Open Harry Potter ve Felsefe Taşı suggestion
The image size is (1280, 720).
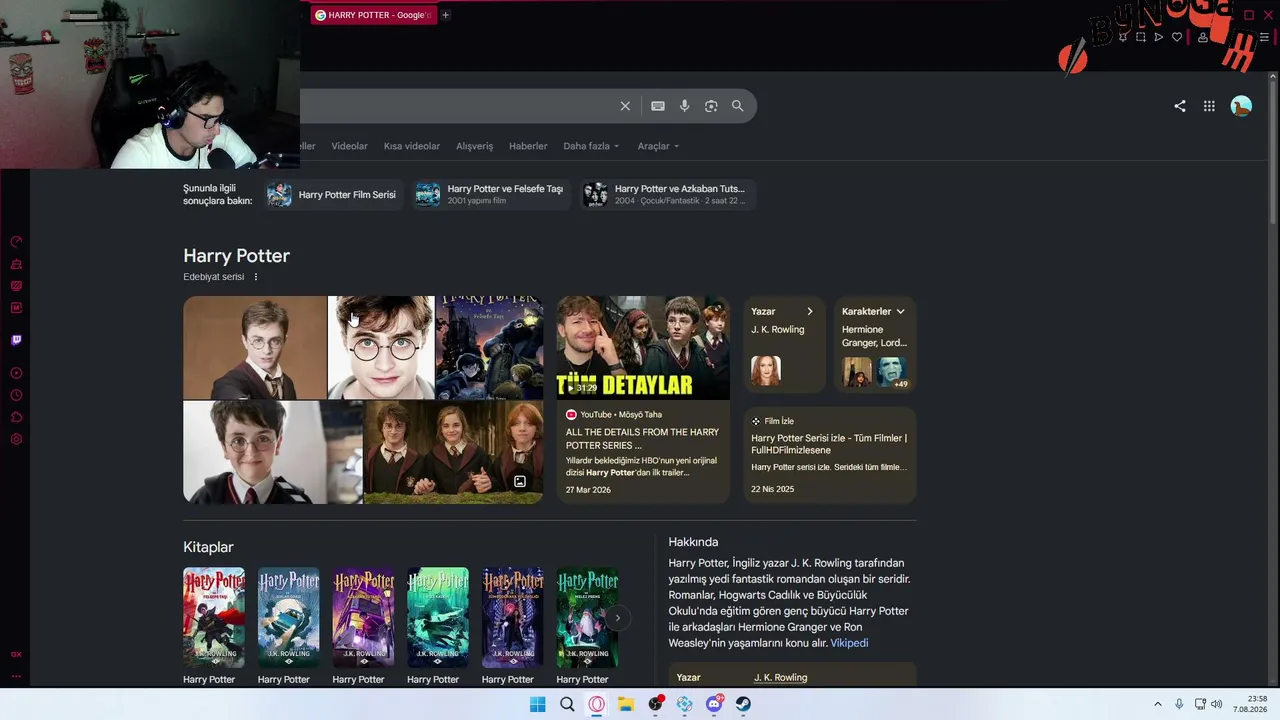tap(491, 194)
